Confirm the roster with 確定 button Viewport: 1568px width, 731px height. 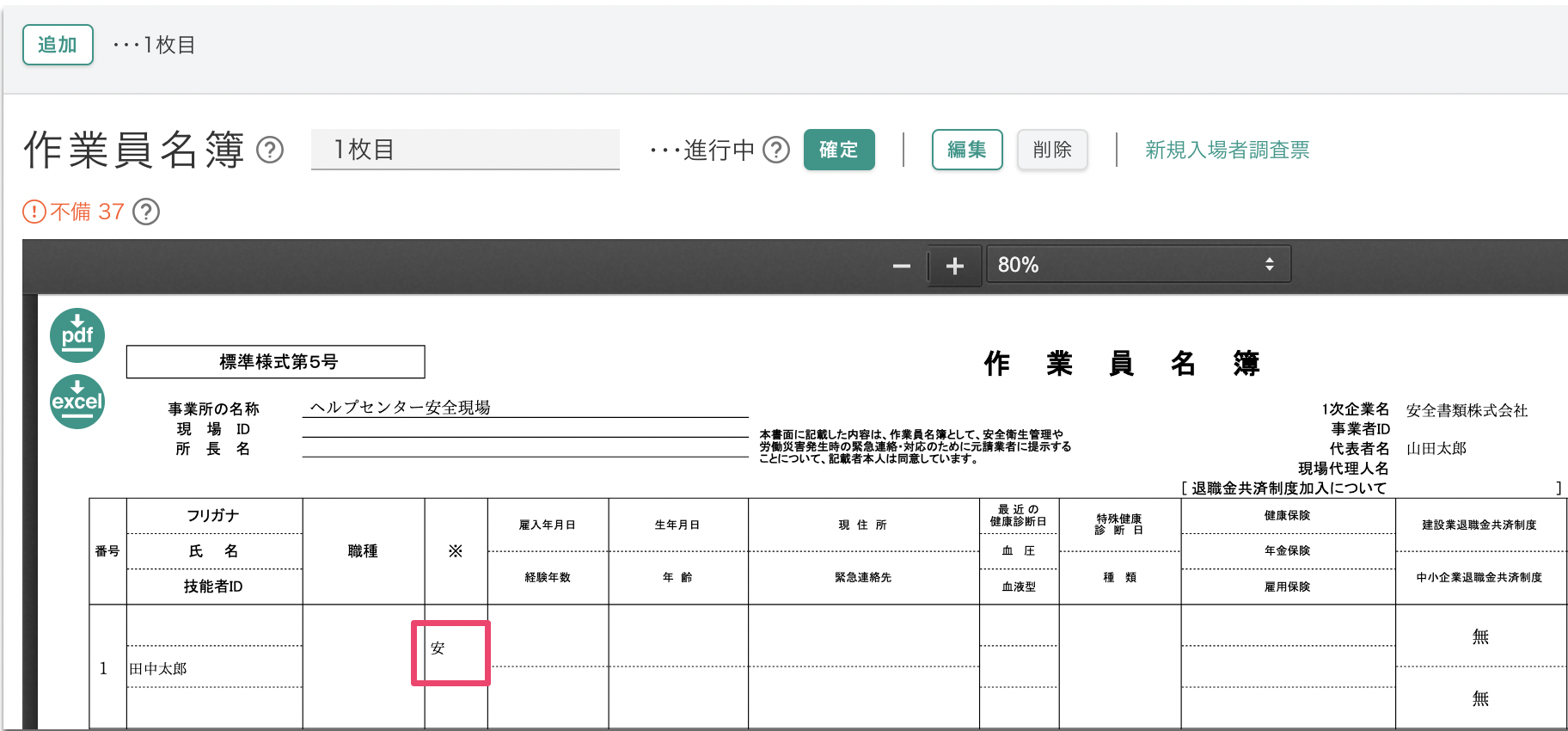(838, 150)
